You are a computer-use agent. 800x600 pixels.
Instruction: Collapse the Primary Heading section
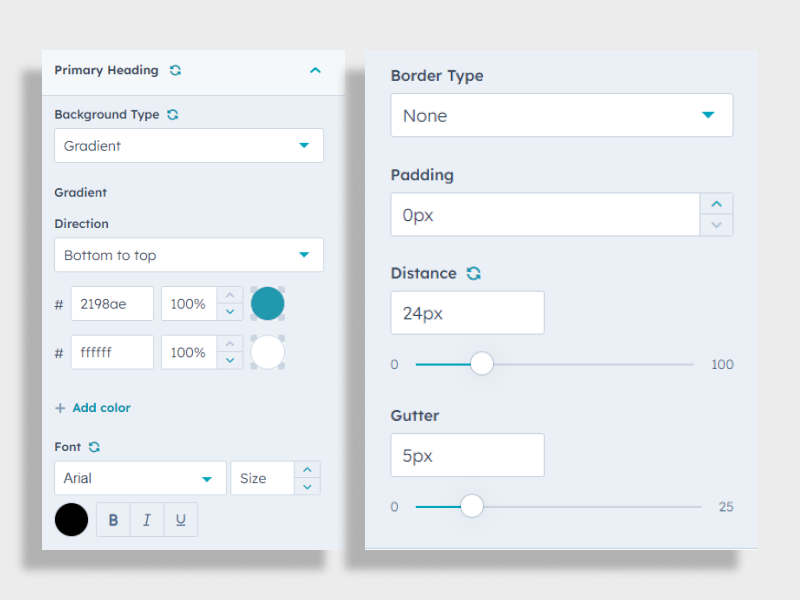315,71
